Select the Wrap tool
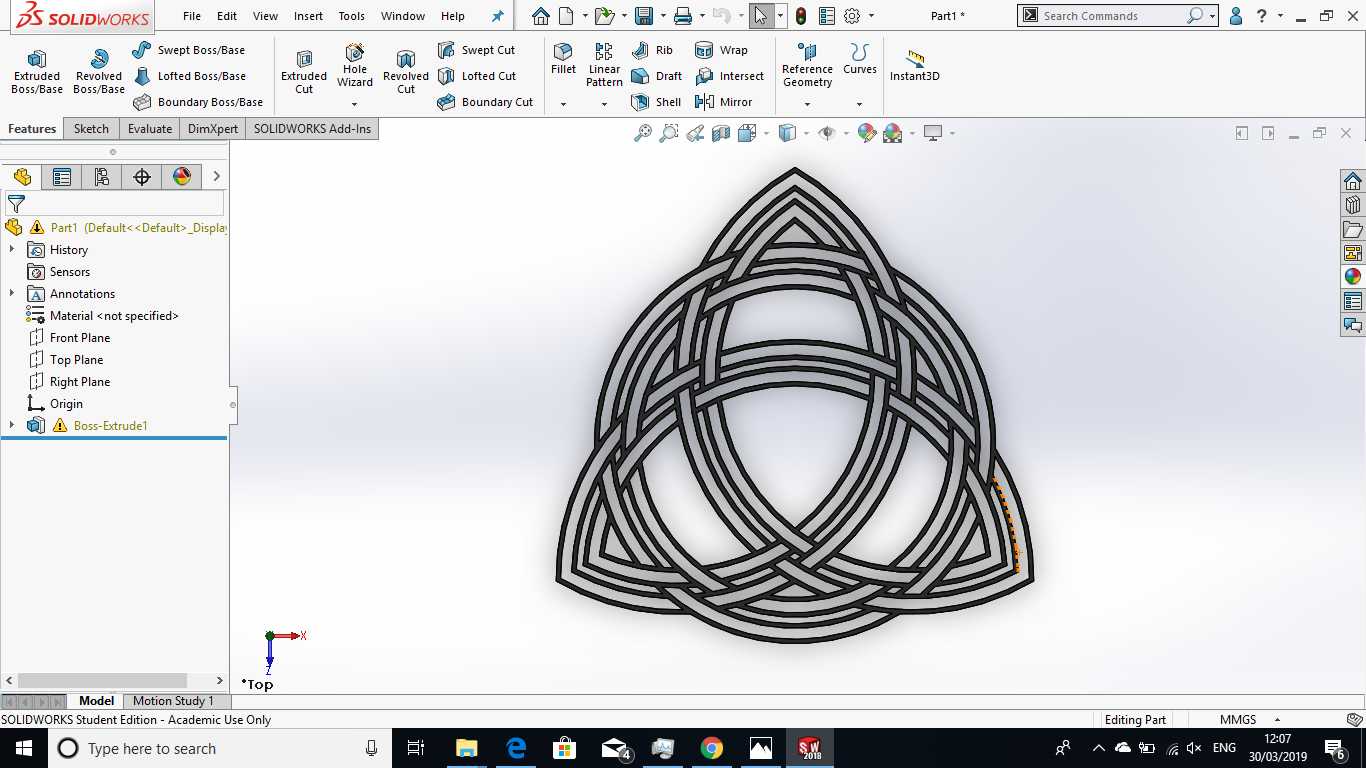This screenshot has width=1366, height=768. pos(721,50)
